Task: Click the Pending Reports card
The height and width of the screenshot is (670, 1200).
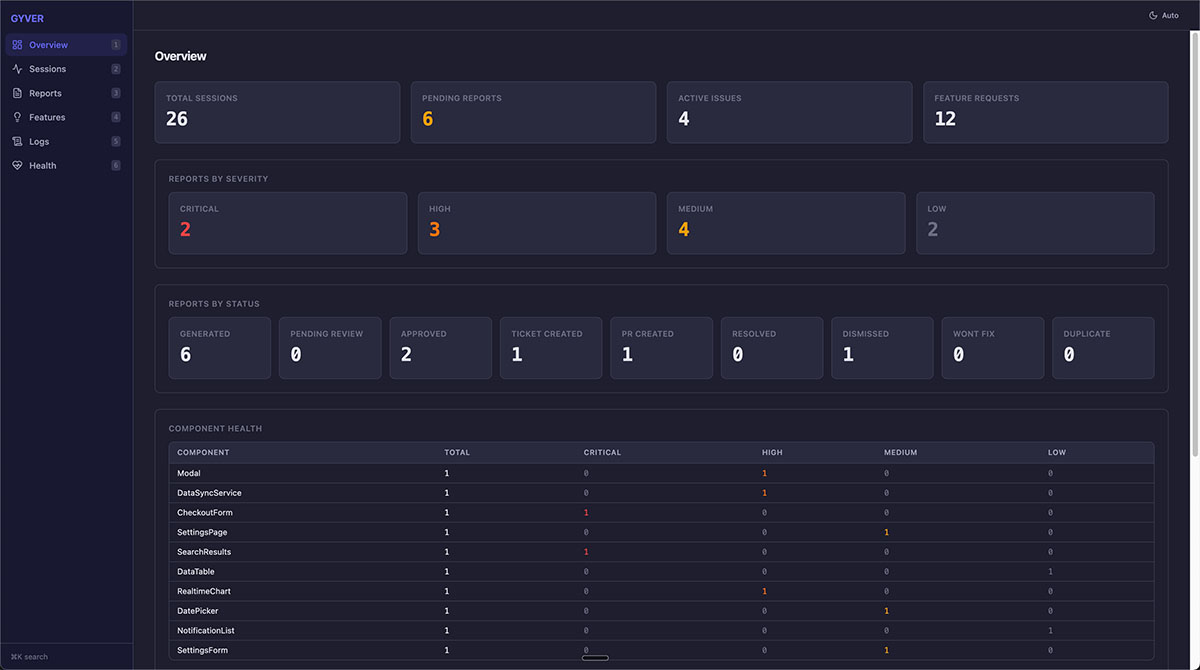Action: pos(533,112)
